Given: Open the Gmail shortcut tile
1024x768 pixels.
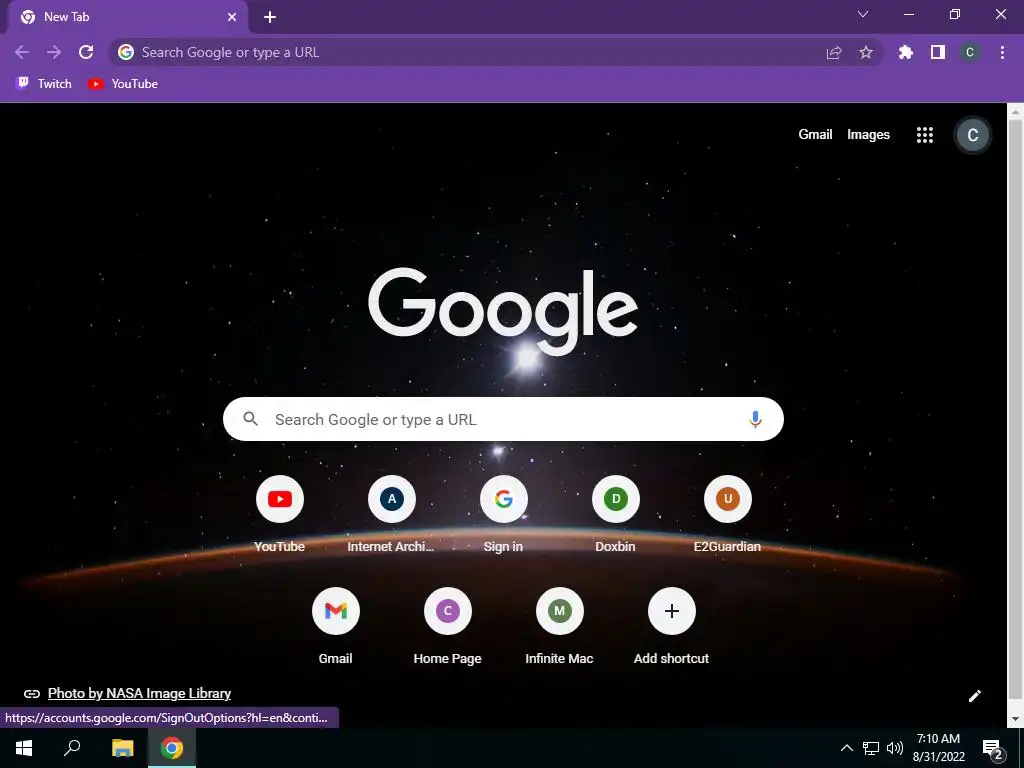Looking at the screenshot, I should pyautogui.click(x=336, y=627).
